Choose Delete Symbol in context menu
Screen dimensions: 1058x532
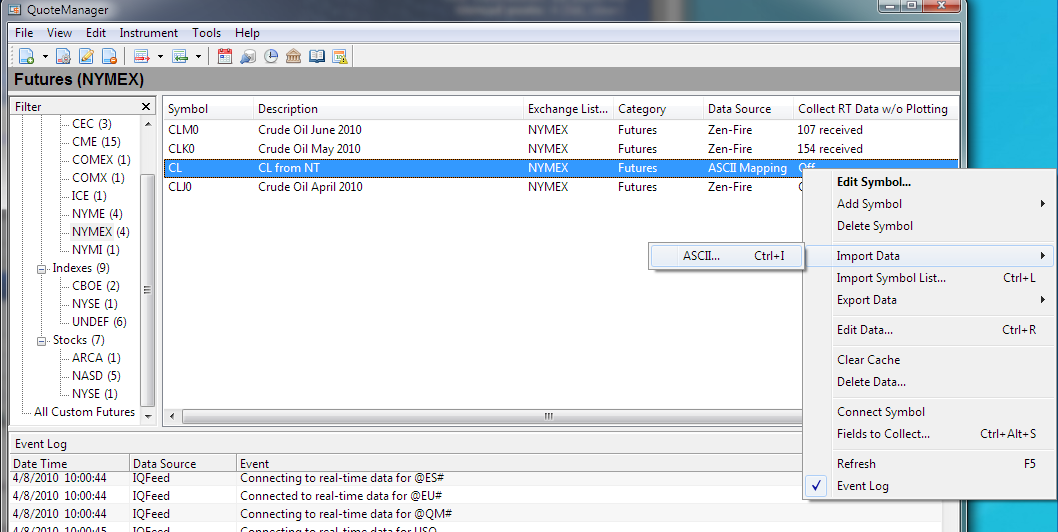pos(928,226)
